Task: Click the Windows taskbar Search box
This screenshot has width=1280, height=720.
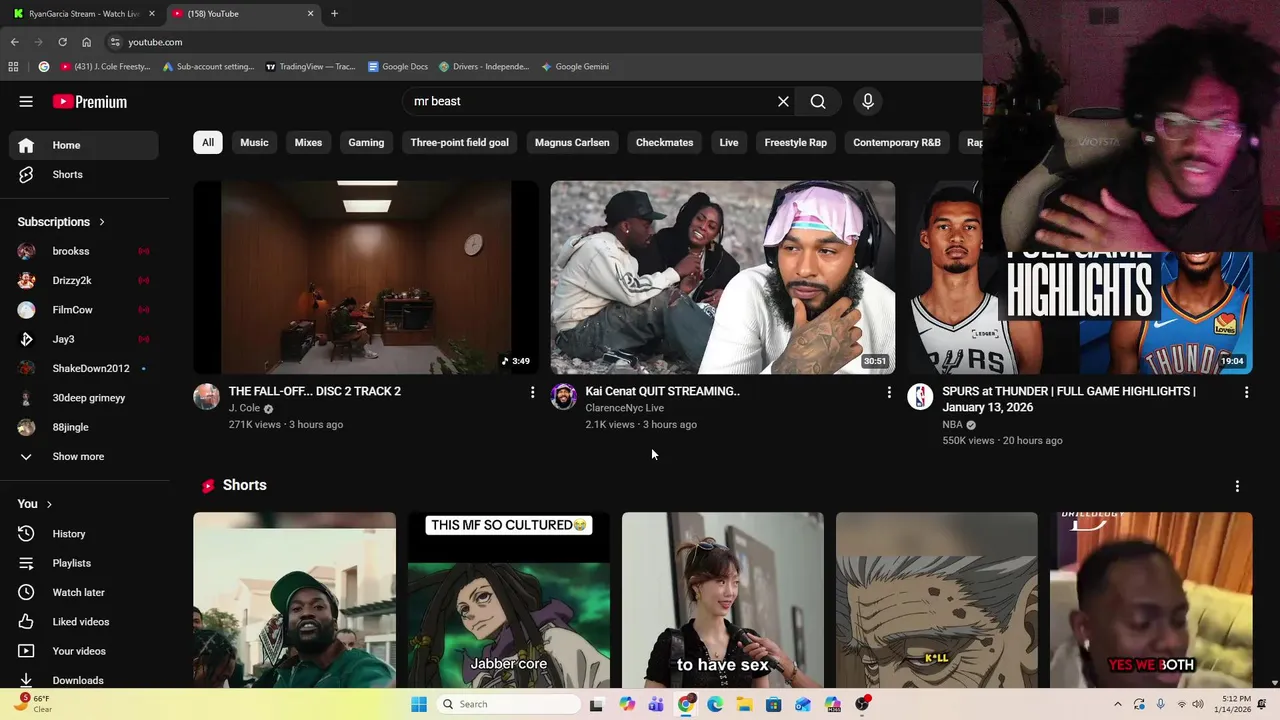Action: (x=508, y=704)
